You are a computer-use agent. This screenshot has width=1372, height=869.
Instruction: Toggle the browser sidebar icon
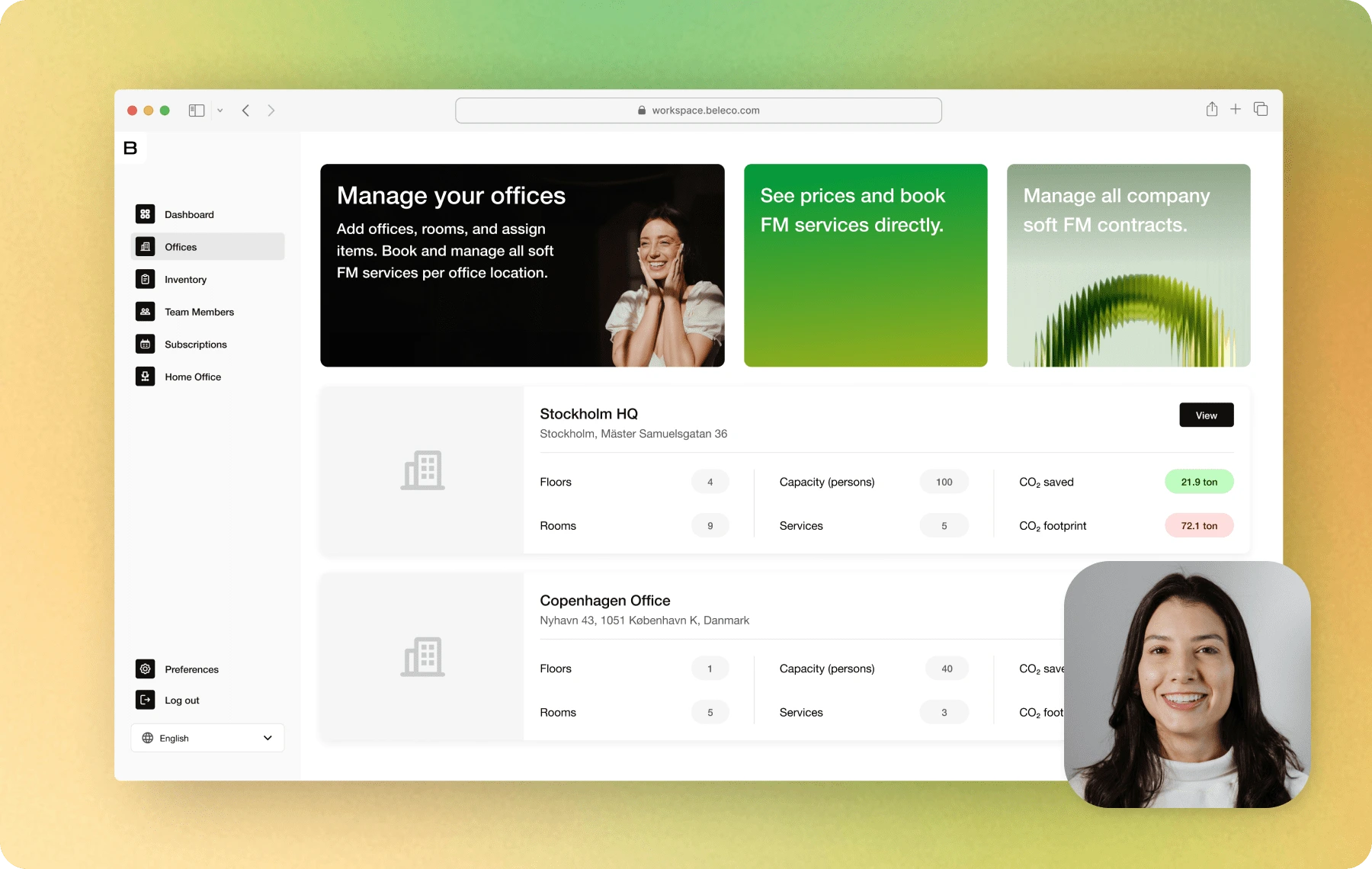[197, 111]
